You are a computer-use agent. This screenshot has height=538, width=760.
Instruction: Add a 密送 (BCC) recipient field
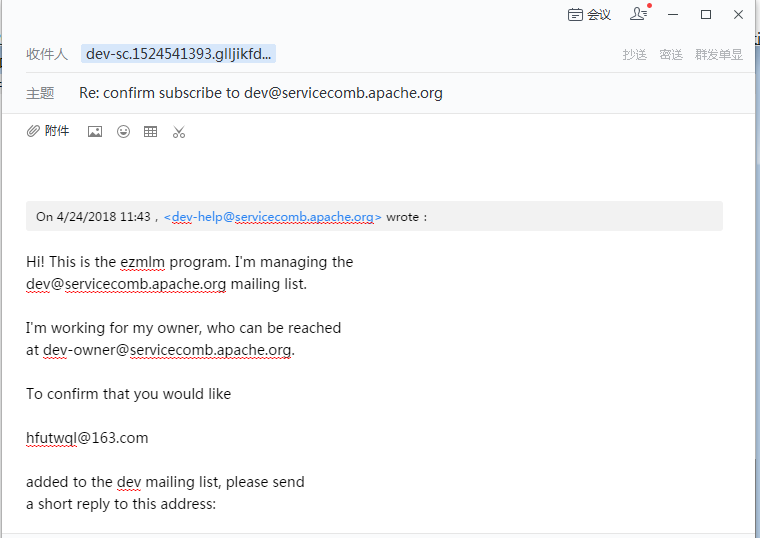pyautogui.click(x=671, y=55)
